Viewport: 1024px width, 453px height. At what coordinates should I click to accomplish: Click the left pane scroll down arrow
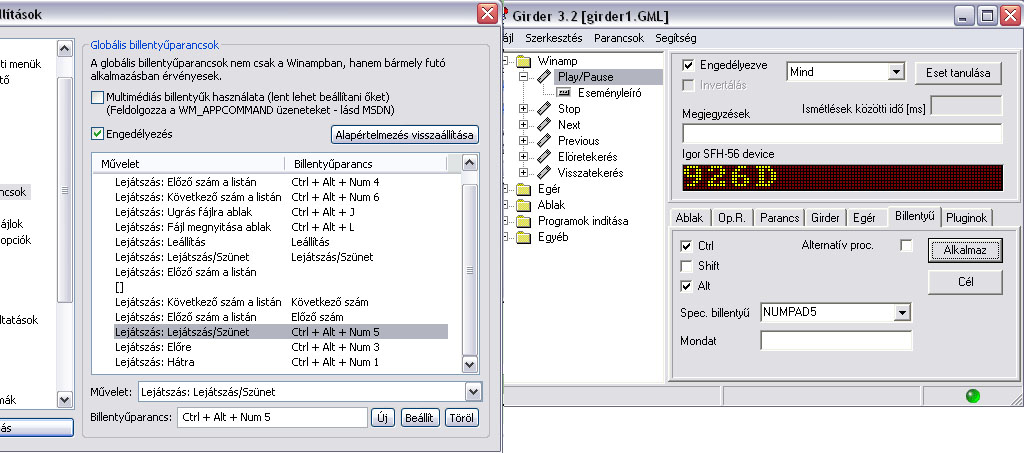(x=65, y=399)
